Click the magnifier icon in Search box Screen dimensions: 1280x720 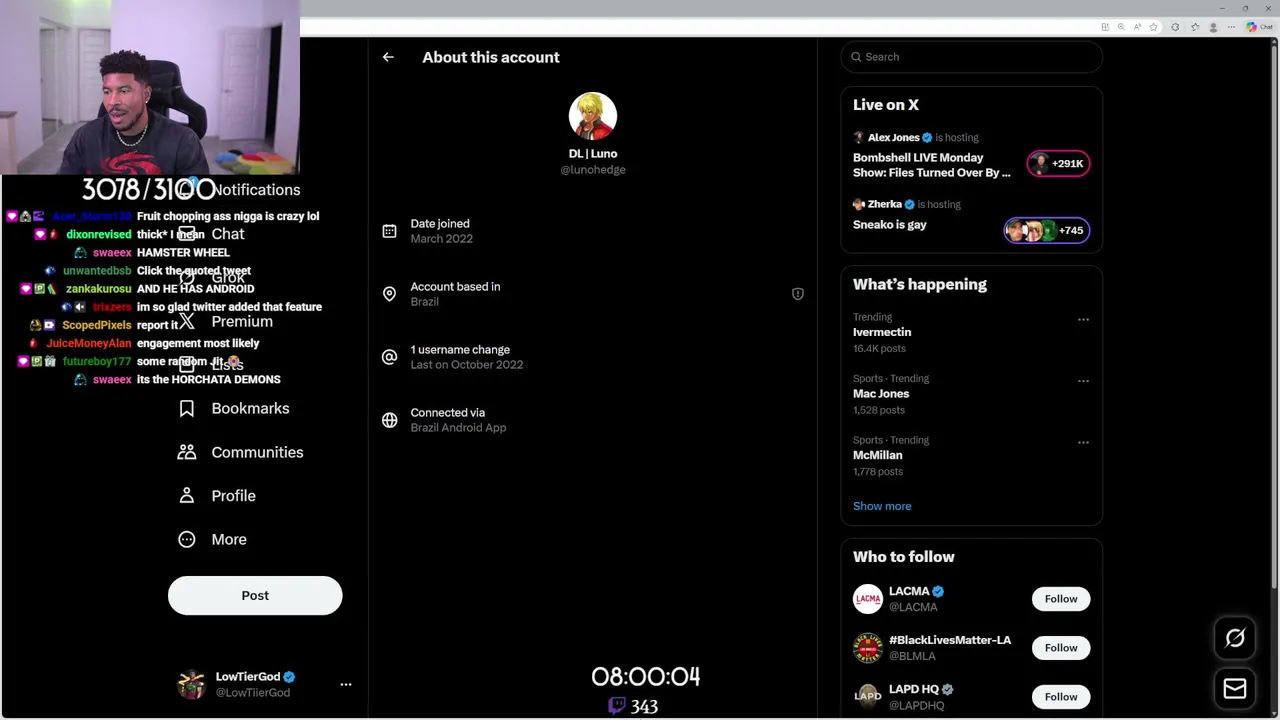point(856,57)
